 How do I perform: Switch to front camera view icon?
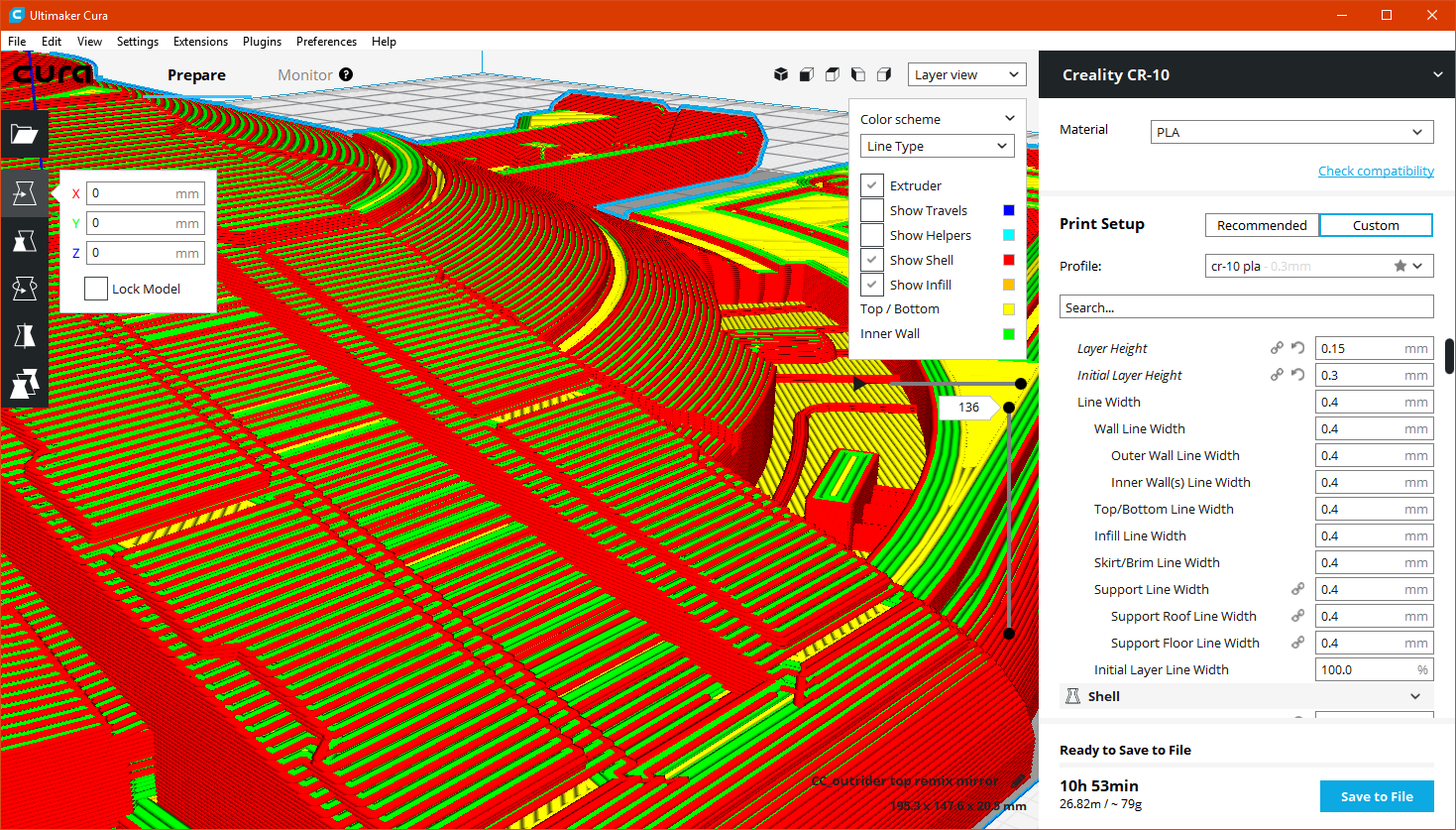[x=807, y=74]
